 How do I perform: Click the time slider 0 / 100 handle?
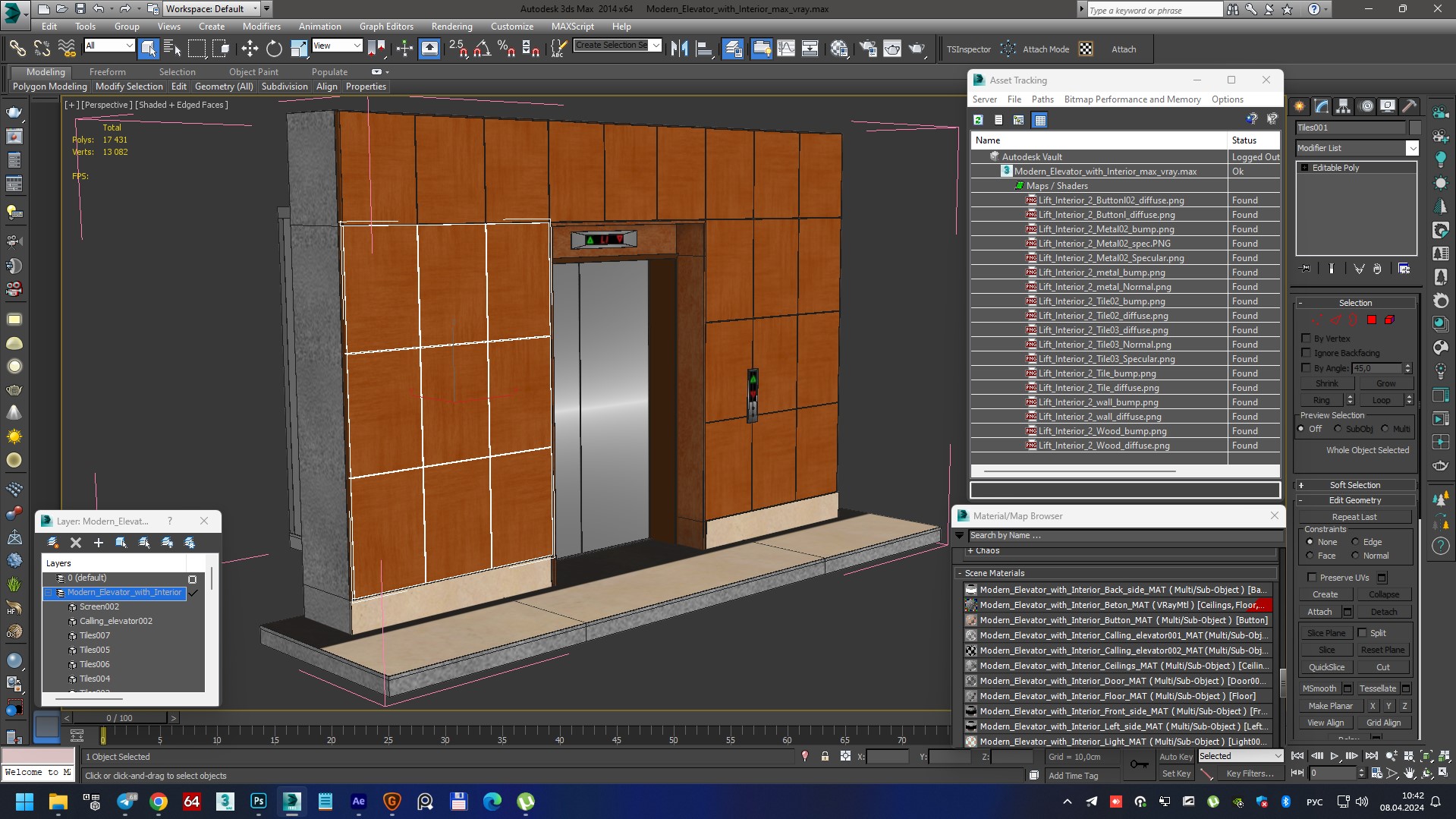119,718
